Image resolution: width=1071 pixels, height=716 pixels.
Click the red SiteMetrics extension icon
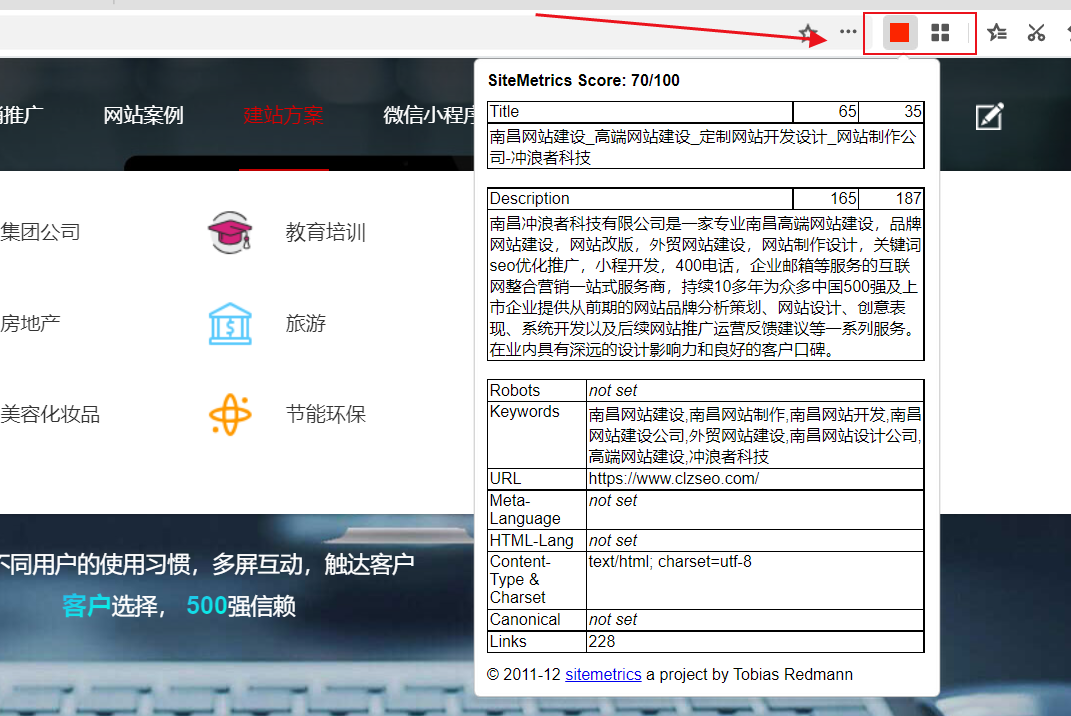[899, 33]
